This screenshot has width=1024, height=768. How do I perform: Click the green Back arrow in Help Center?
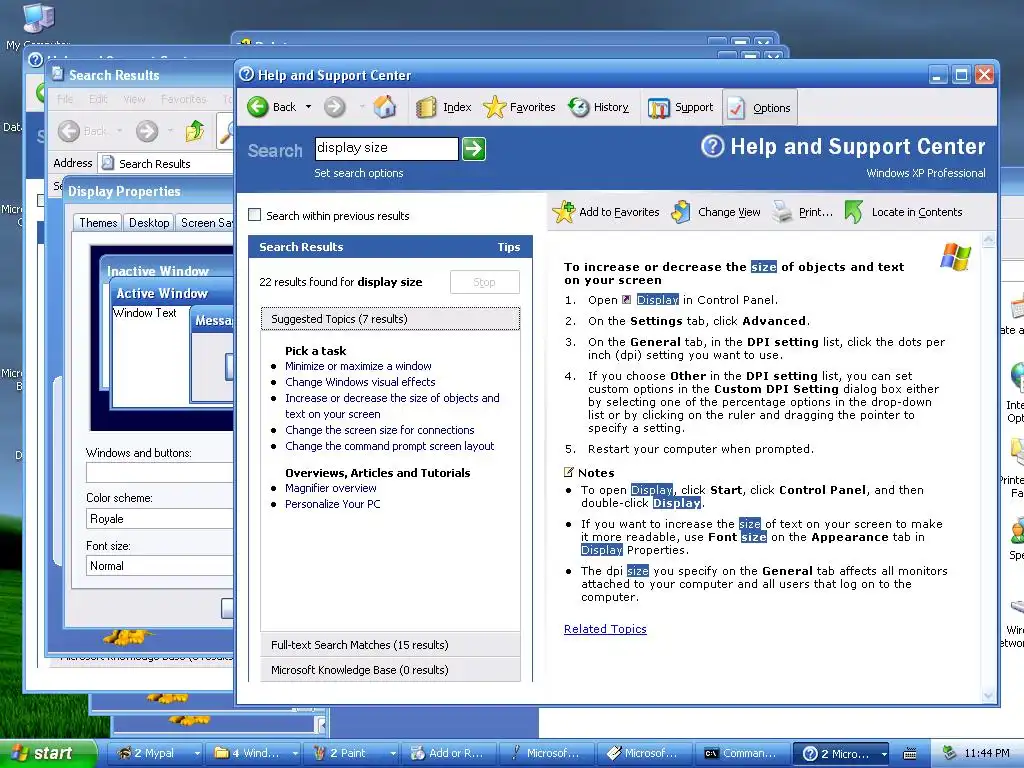coord(258,106)
